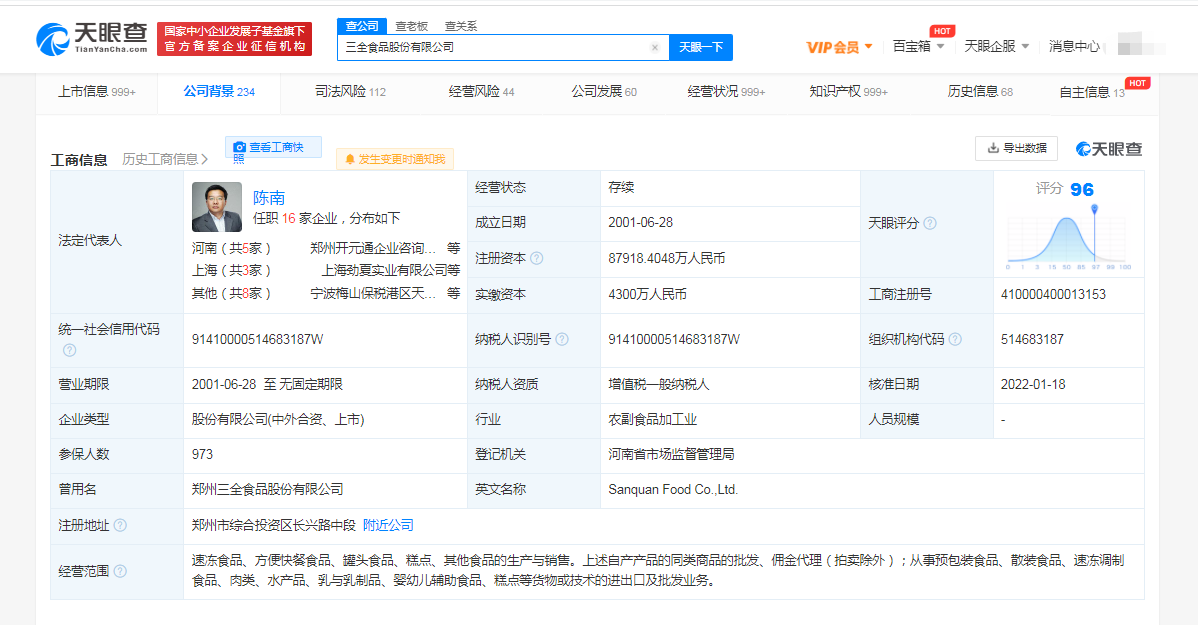Click the bell icon in 发生变更时通知我
The height and width of the screenshot is (625, 1198).
click(350, 159)
